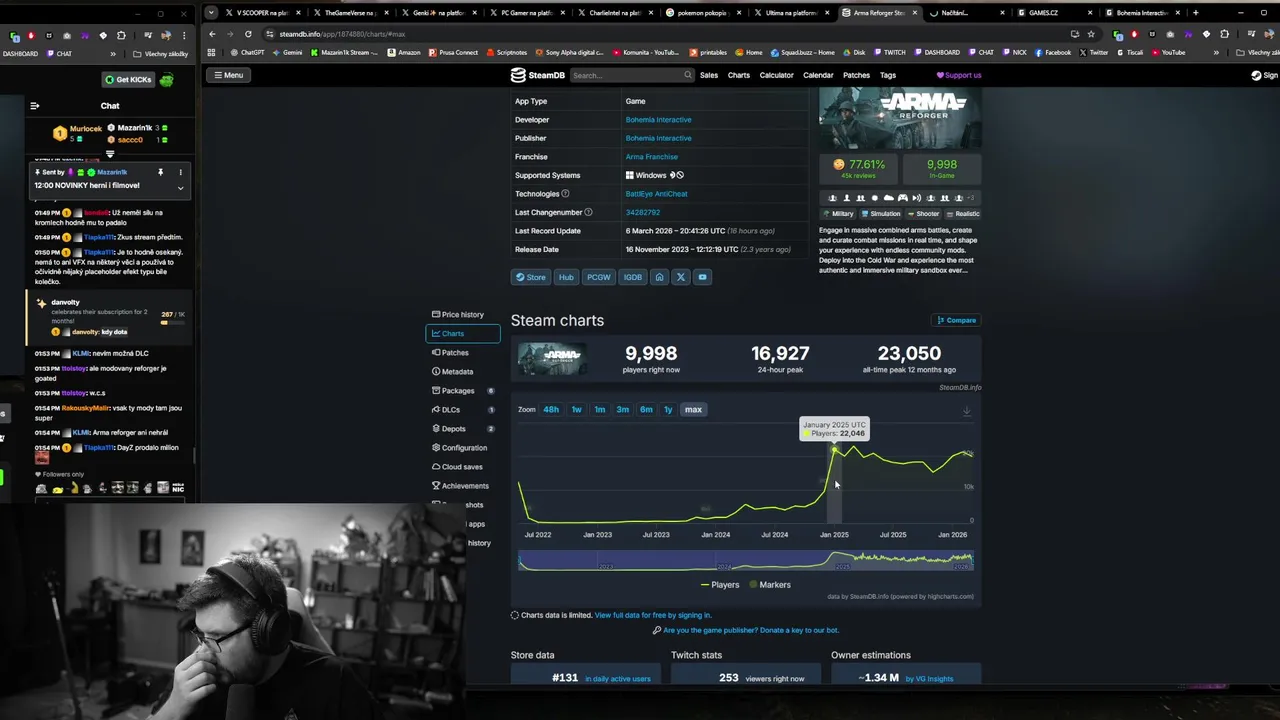Open Calculator in the SteamDB navigation
1280x720 pixels.
pyautogui.click(x=777, y=75)
